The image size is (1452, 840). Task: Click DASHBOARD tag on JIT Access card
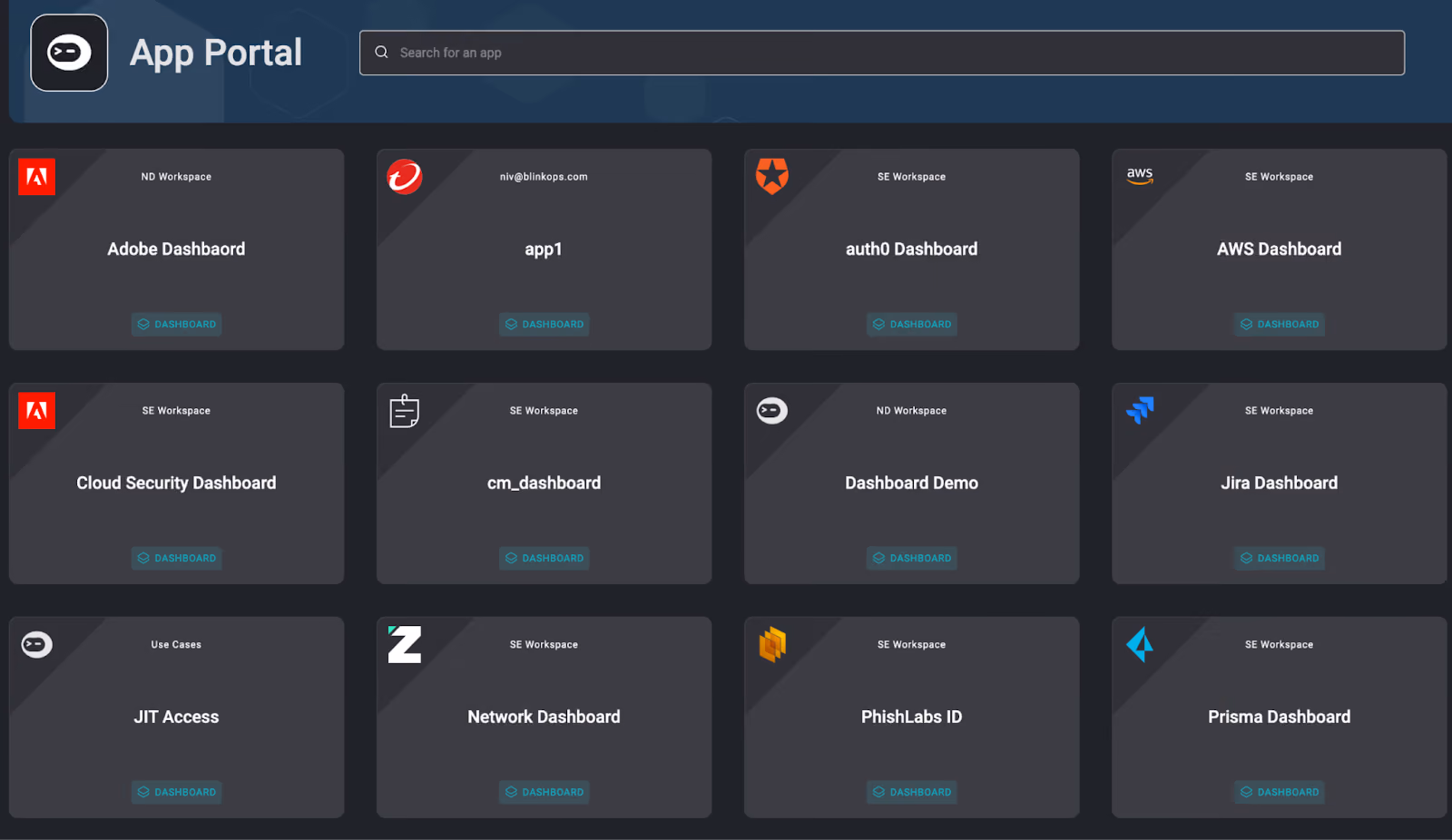176,792
